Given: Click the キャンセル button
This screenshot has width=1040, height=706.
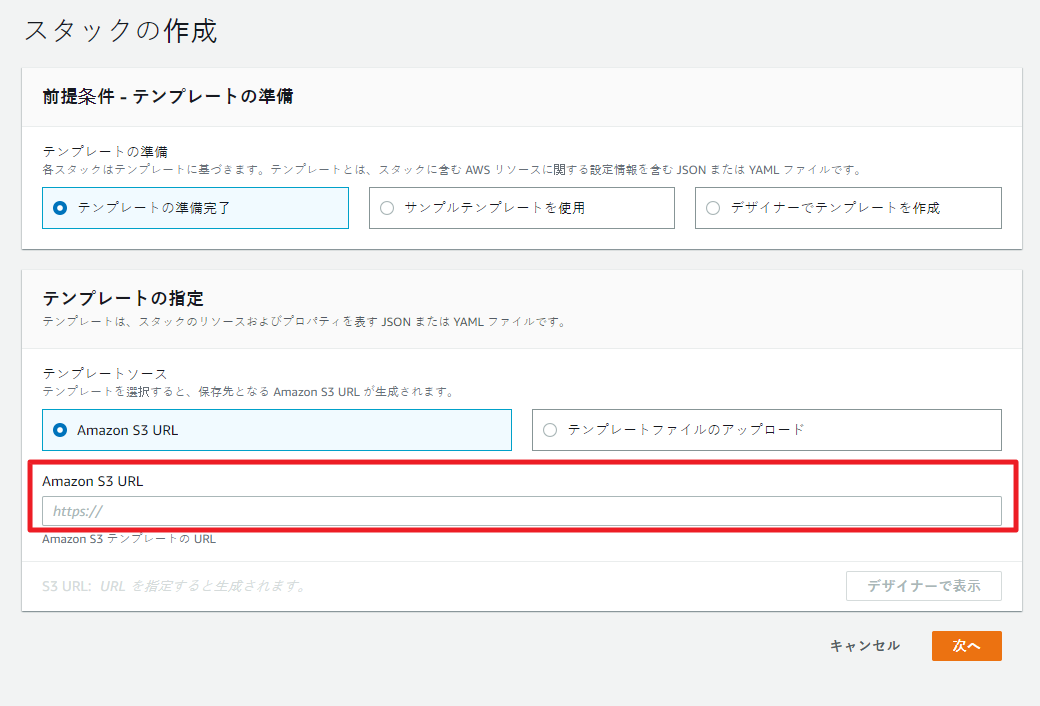Looking at the screenshot, I should point(864,646).
